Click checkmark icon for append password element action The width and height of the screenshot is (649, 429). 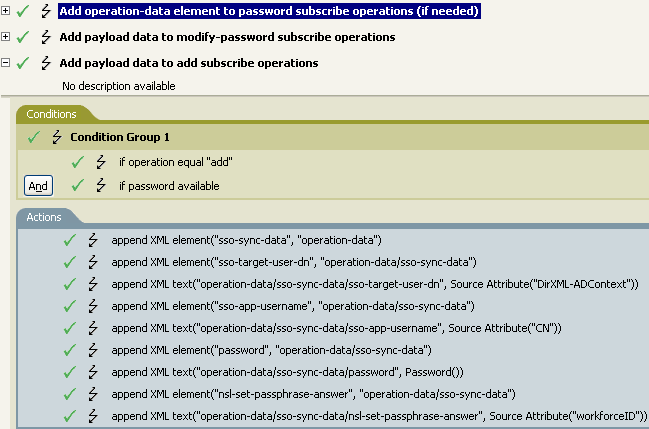click(x=70, y=350)
